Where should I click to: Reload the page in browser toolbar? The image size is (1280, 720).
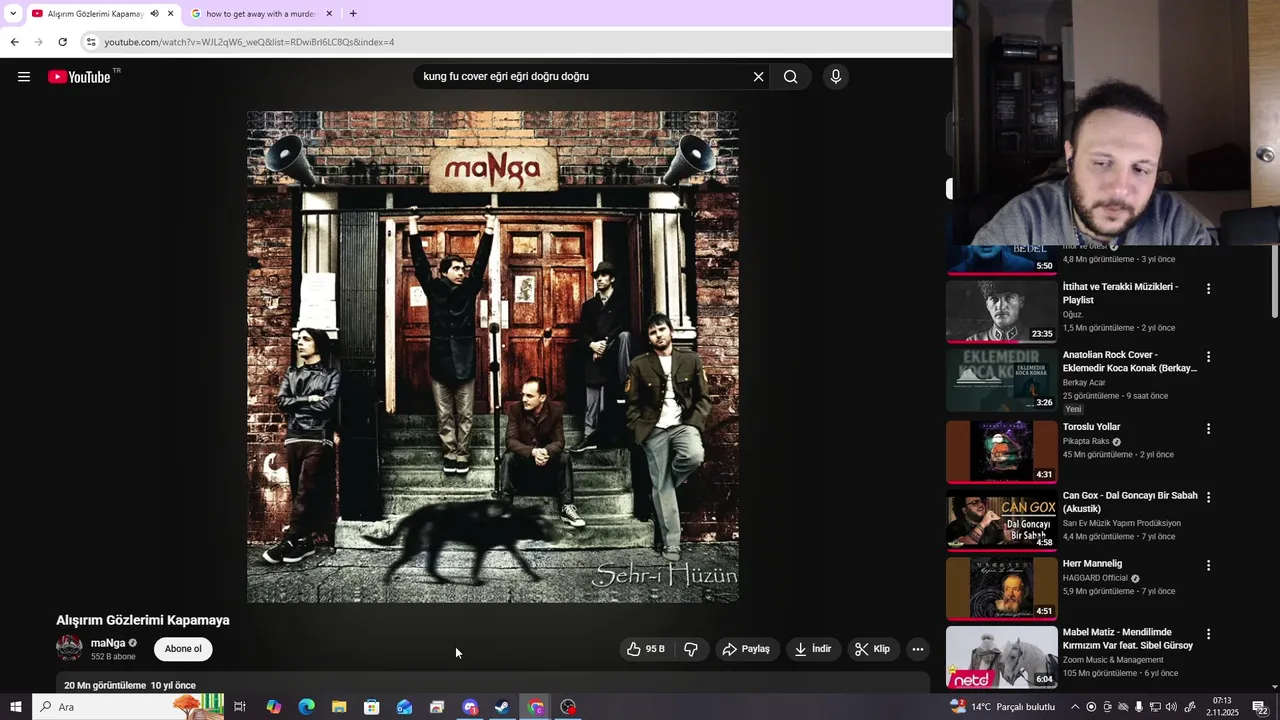[x=62, y=42]
